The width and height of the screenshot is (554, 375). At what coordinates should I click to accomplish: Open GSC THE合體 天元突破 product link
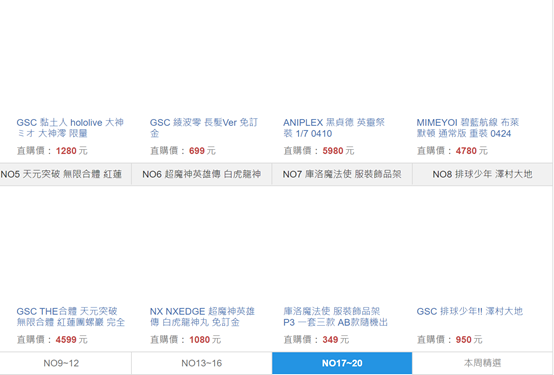[71, 317]
